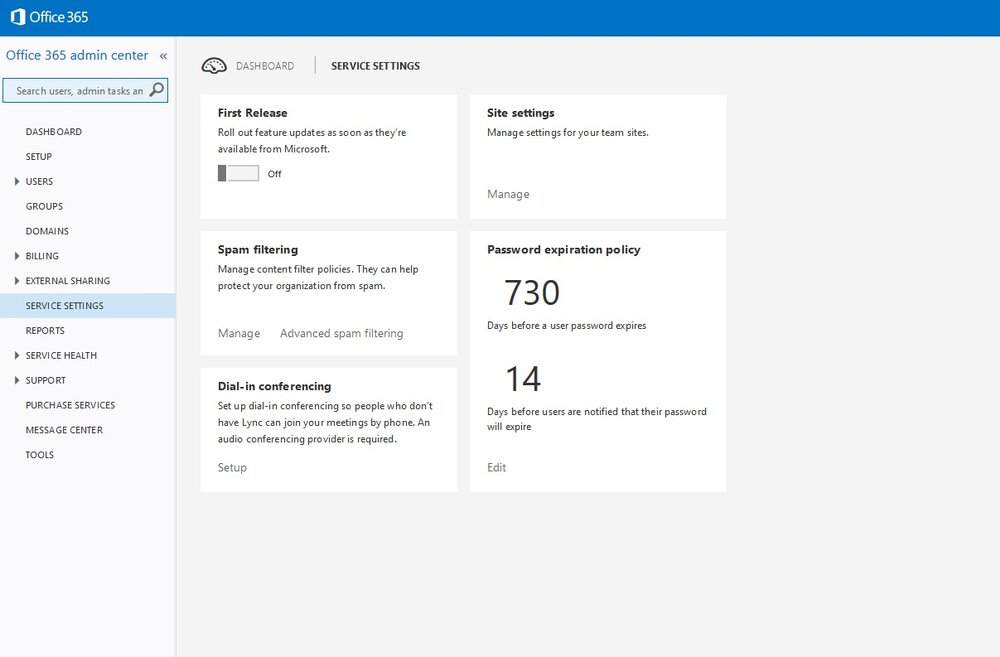The height and width of the screenshot is (657, 1000).
Task: Click Manage under Site settings
Action: [x=508, y=195]
